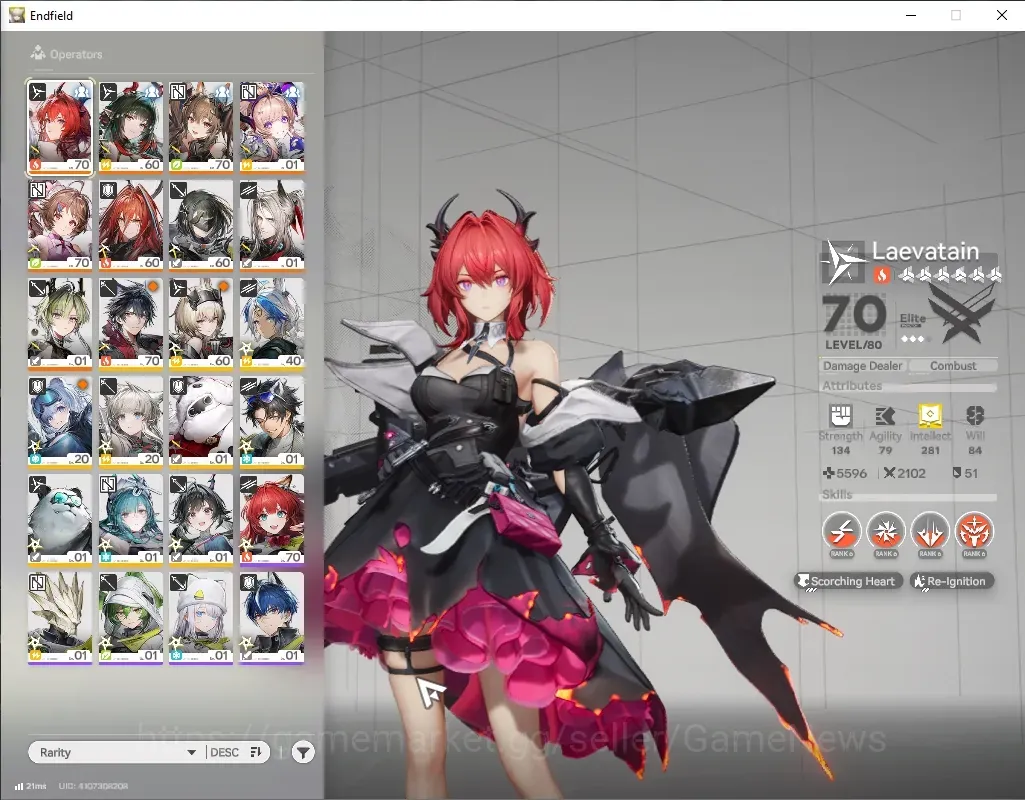The width and height of the screenshot is (1025, 800).
Task: Select the dark-haired man with sunglasses on head
Action: pyautogui.click(x=272, y=422)
